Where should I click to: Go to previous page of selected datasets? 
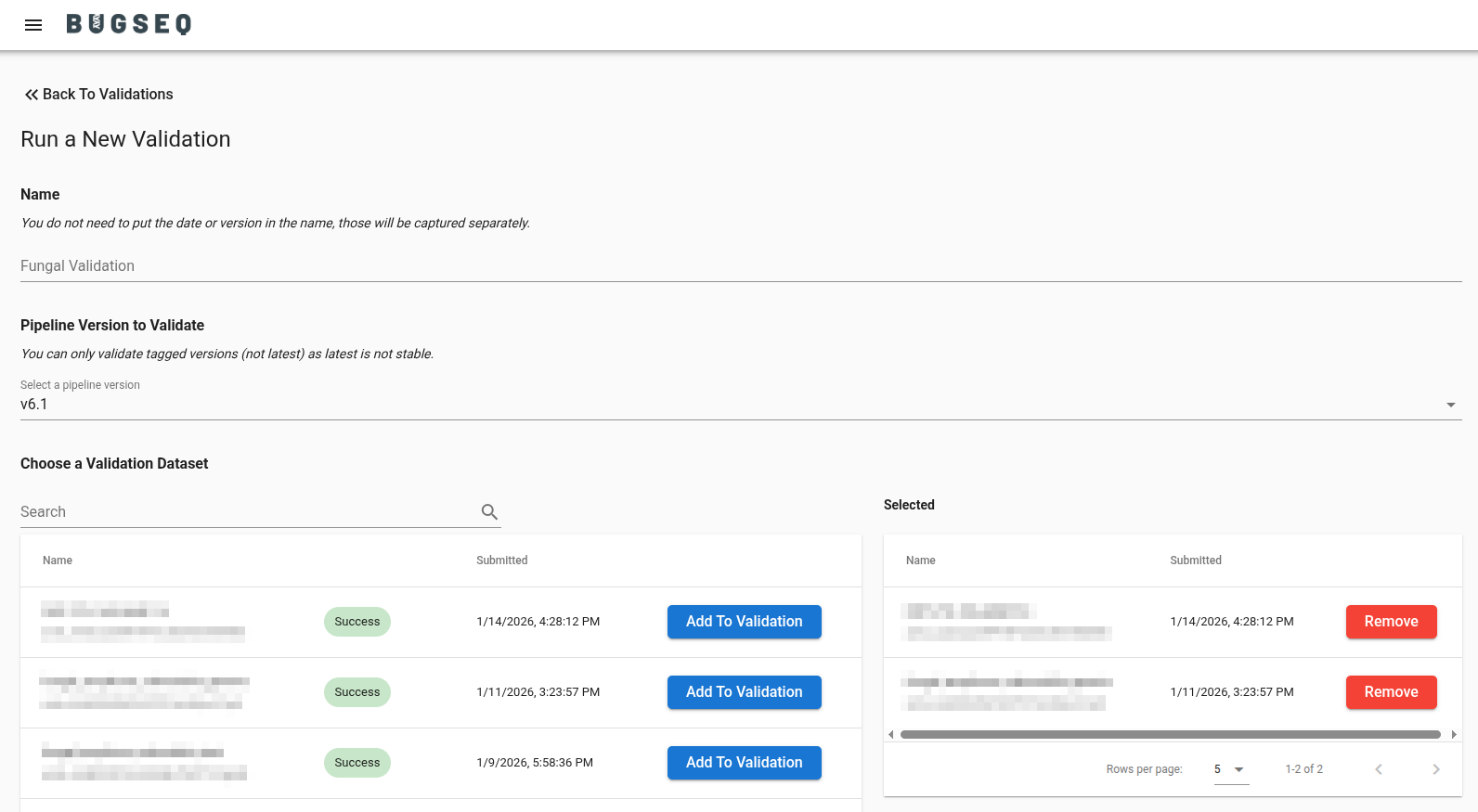pyautogui.click(x=1379, y=769)
